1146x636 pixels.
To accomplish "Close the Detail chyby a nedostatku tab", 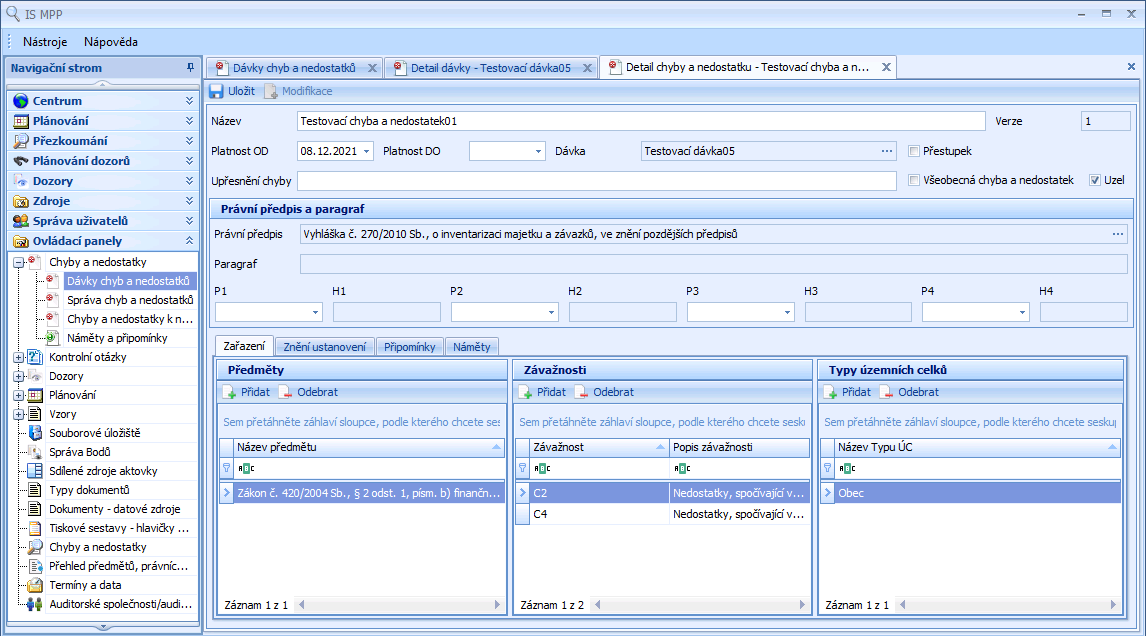I will click(887, 67).
